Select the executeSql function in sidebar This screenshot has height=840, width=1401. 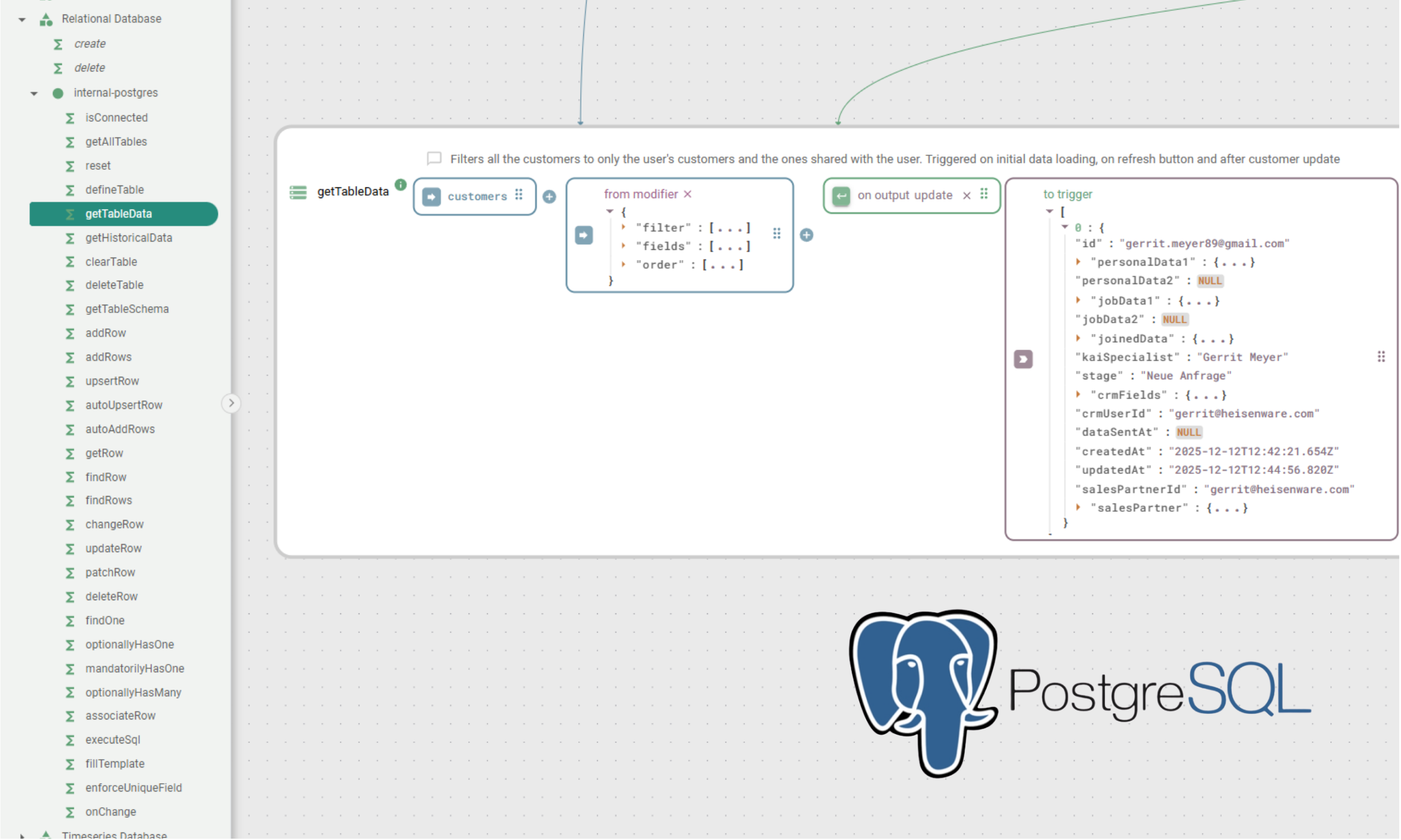(113, 740)
